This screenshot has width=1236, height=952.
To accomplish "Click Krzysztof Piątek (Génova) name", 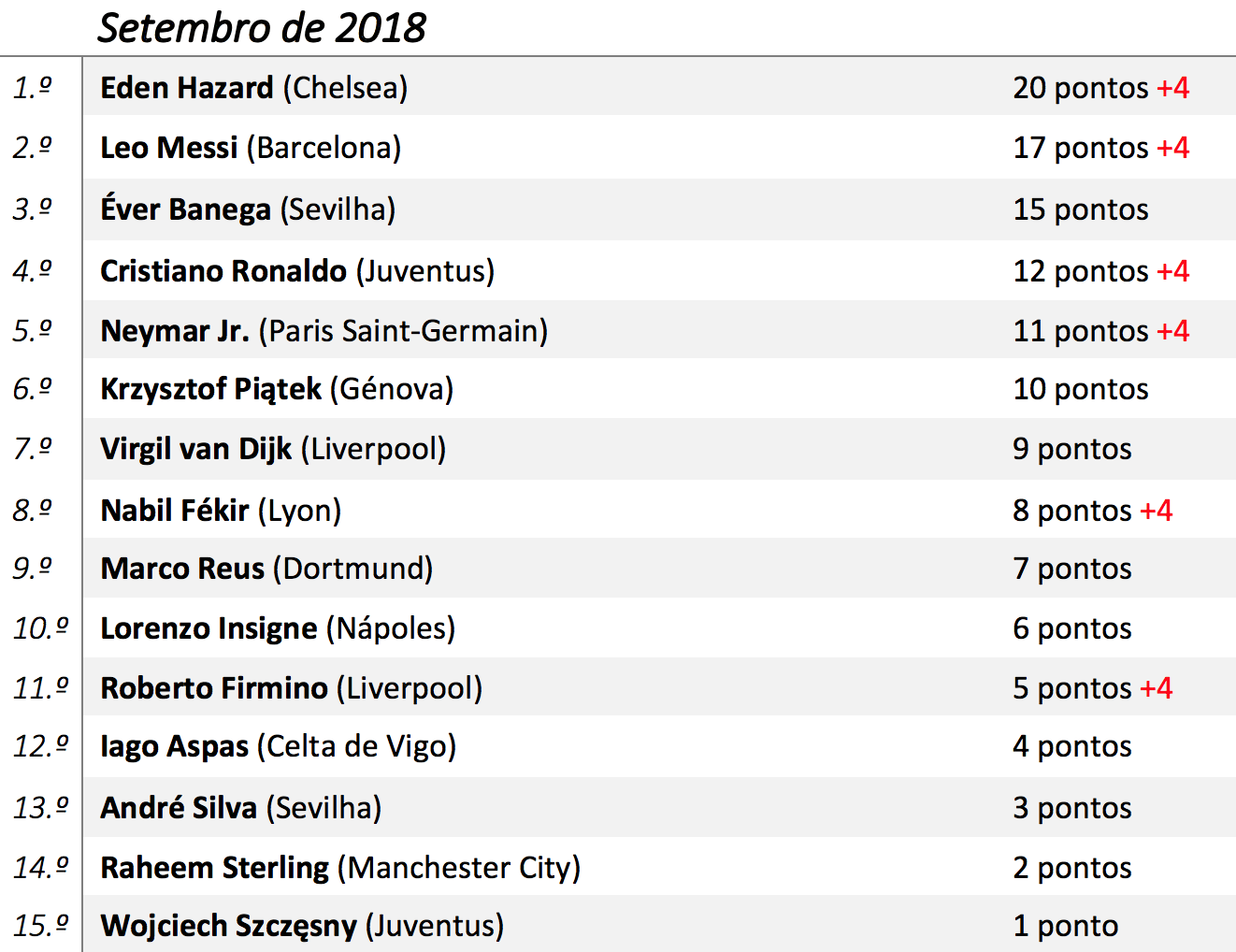I will [277, 389].
